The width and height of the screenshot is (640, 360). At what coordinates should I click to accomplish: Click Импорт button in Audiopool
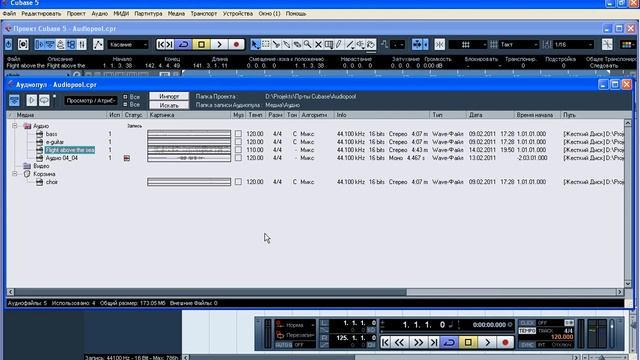[x=169, y=96]
